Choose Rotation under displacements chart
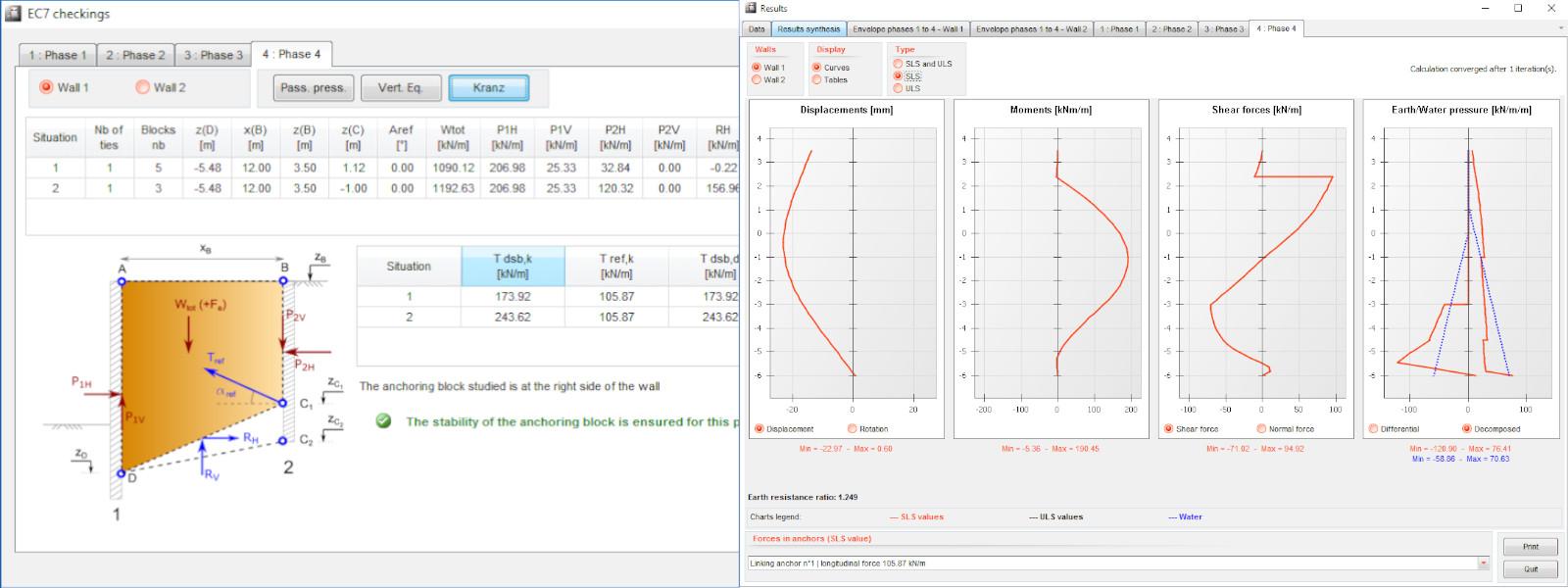The height and width of the screenshot is (588, 1568). [852, 428]
